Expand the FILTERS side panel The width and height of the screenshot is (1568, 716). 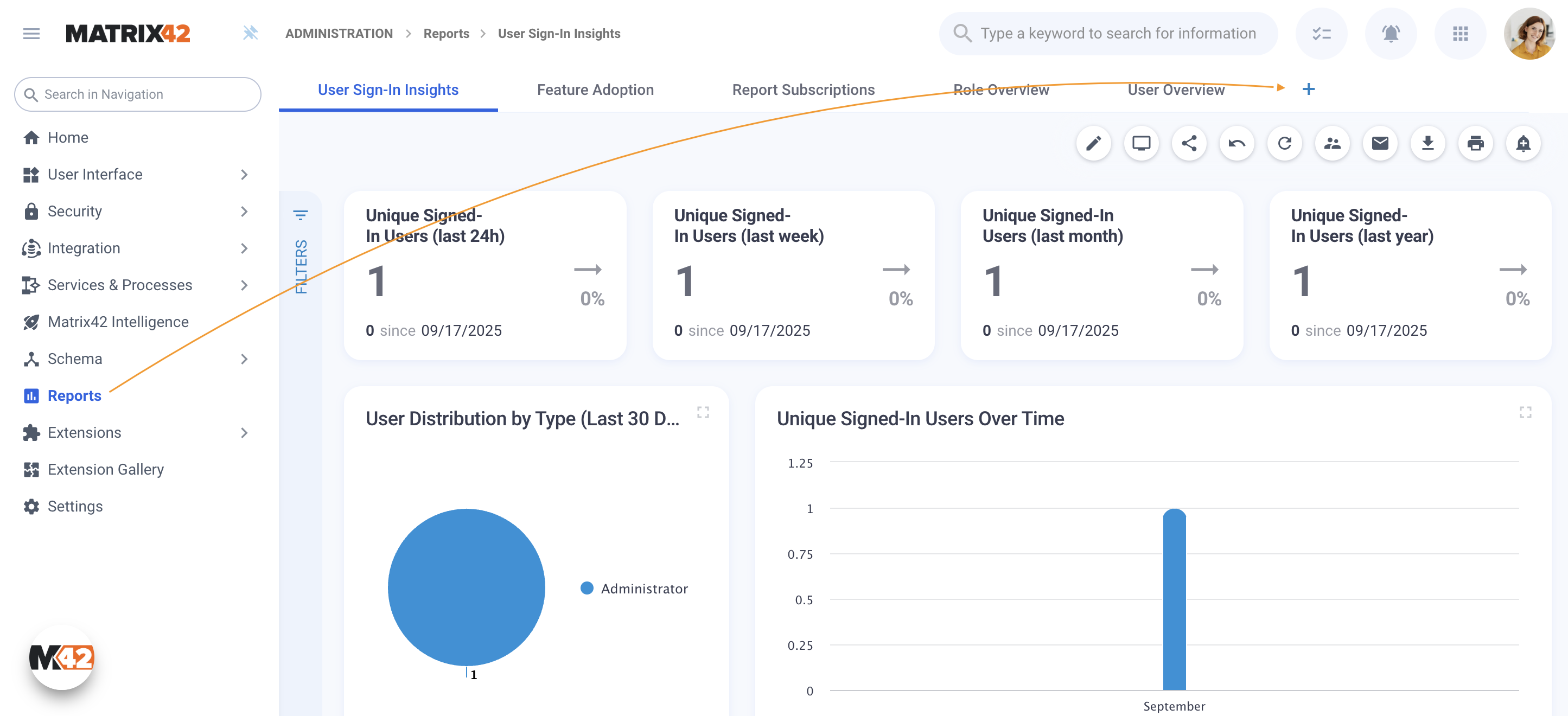[x=301, y=252]
